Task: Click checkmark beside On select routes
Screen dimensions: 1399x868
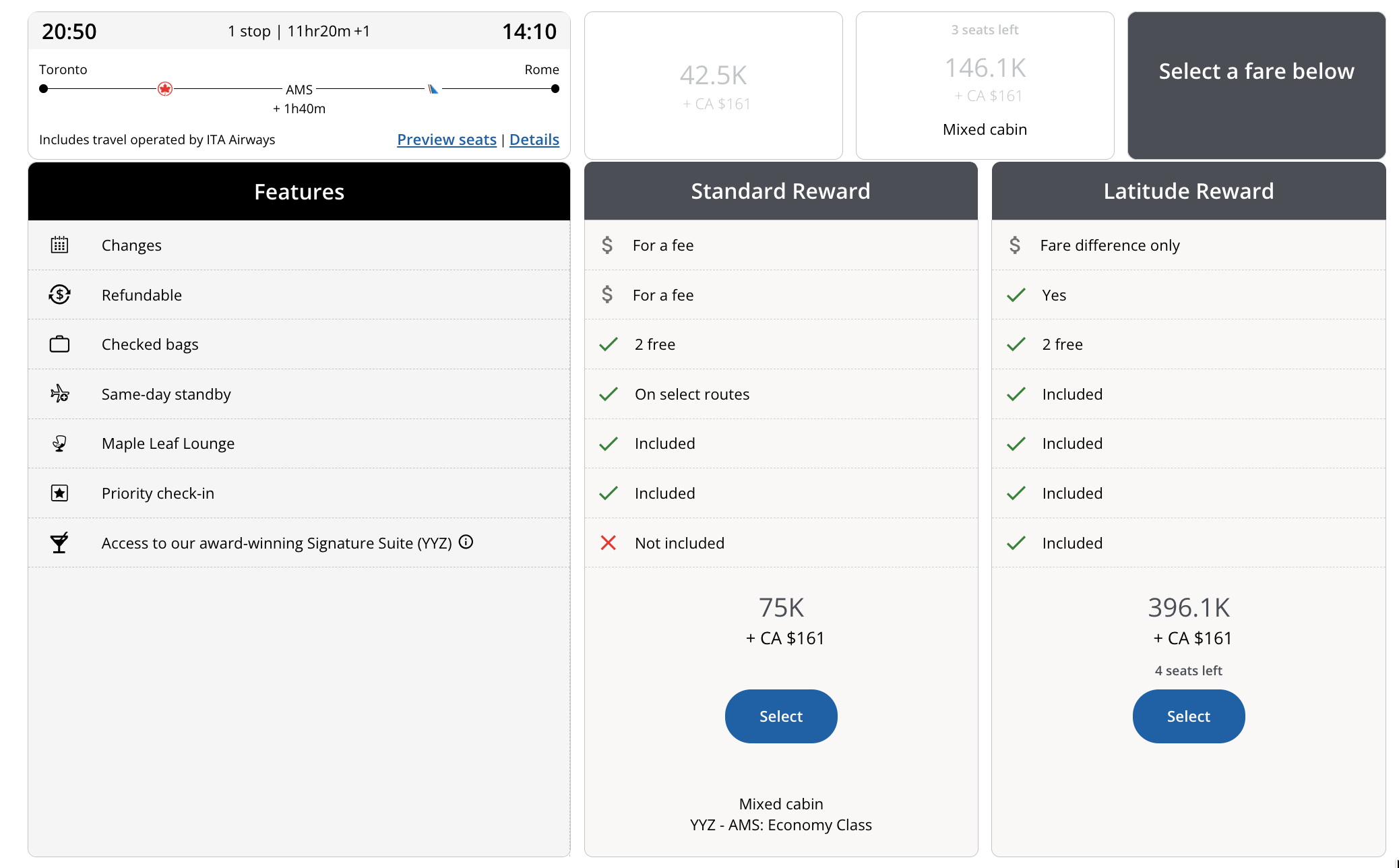Action: click(608, 394)
